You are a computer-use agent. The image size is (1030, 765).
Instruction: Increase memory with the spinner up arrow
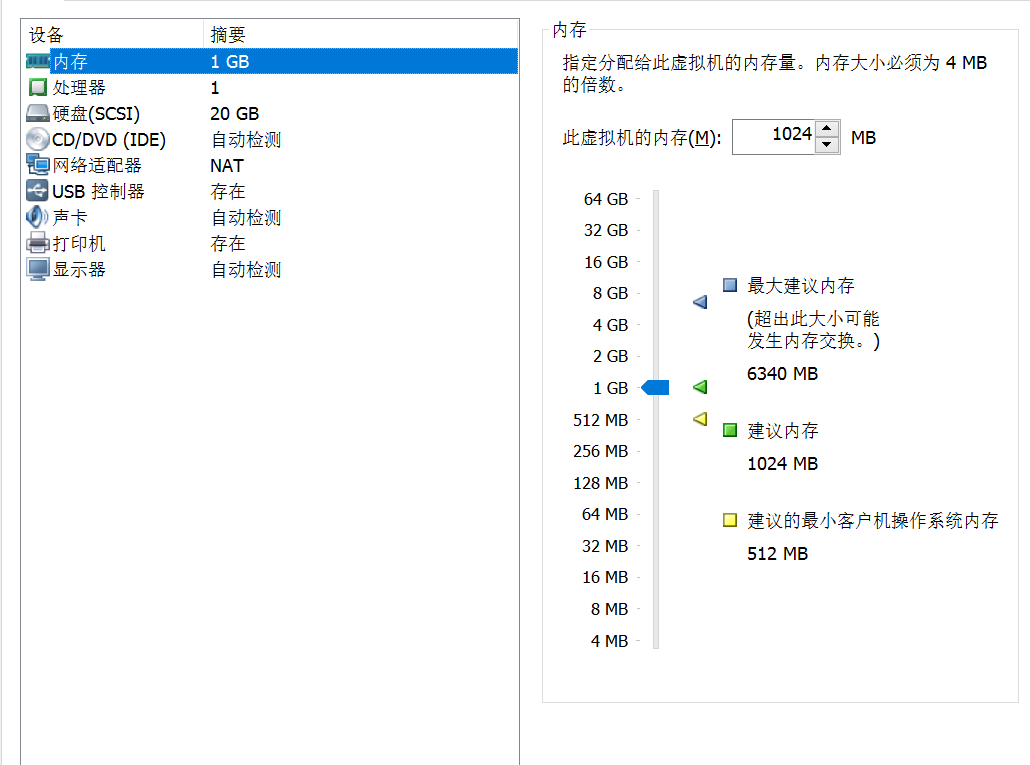827,129
